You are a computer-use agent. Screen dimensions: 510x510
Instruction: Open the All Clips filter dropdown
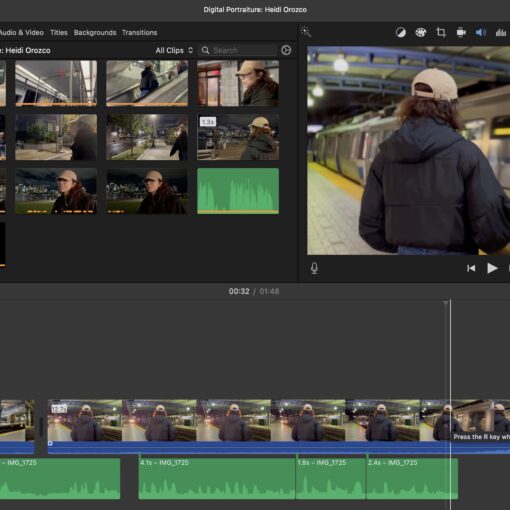point(174,50)
